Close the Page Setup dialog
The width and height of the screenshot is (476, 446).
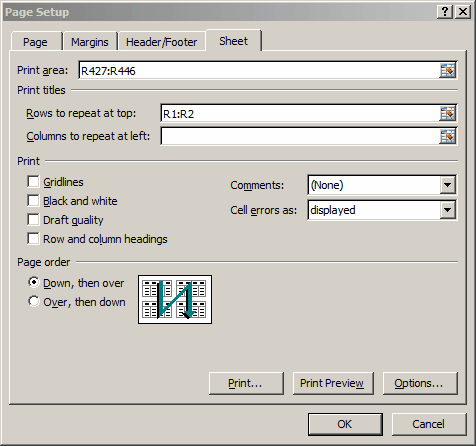463,12
